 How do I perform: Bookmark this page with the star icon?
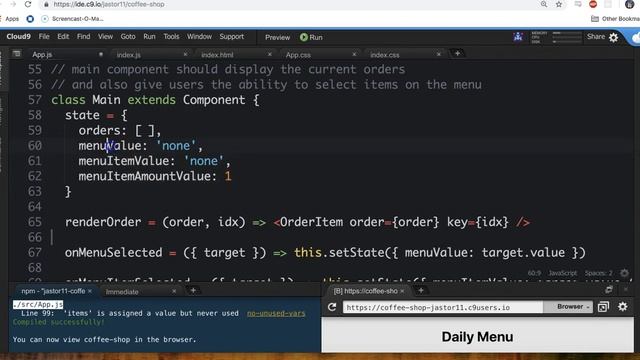[x=559, y=4]
